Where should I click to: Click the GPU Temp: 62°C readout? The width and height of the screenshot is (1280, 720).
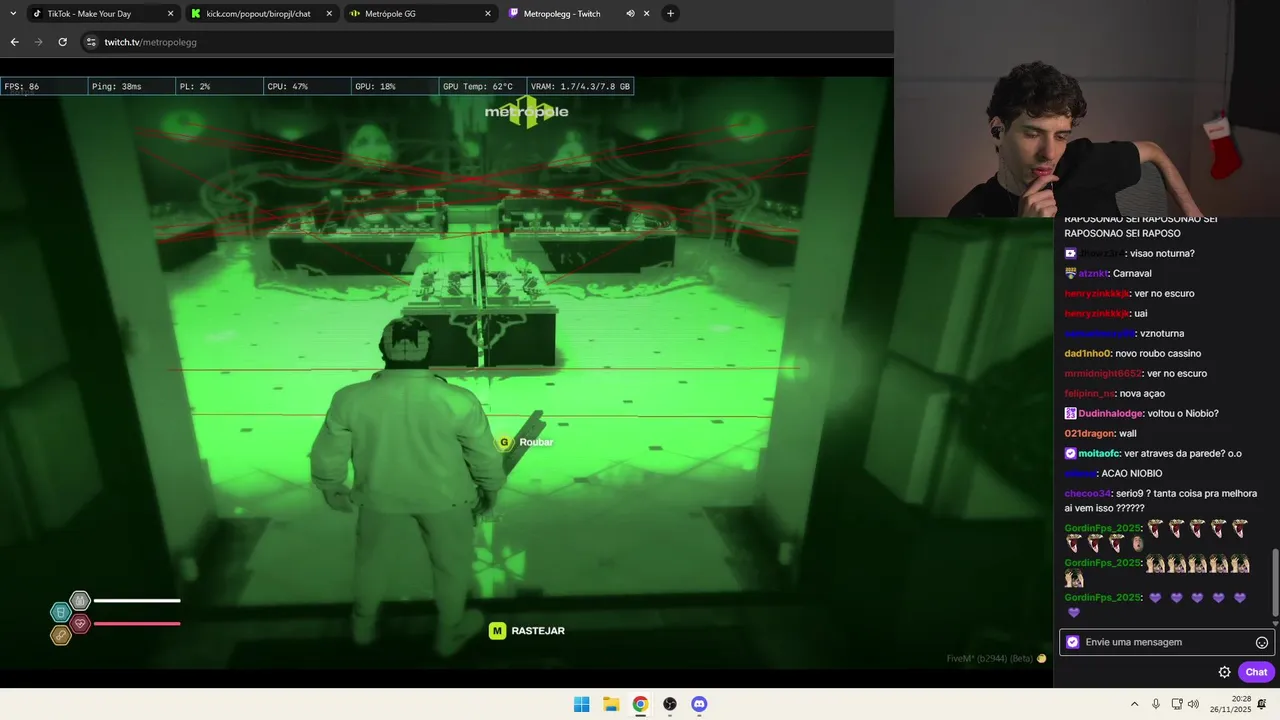click(x=483, y=87)
